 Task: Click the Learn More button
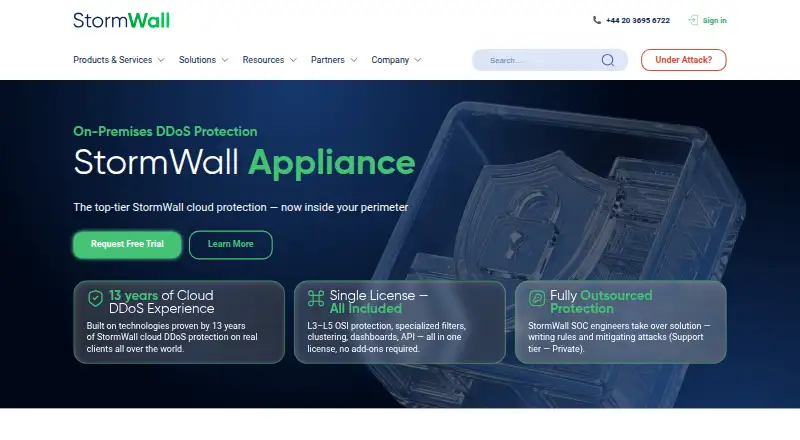231,245
